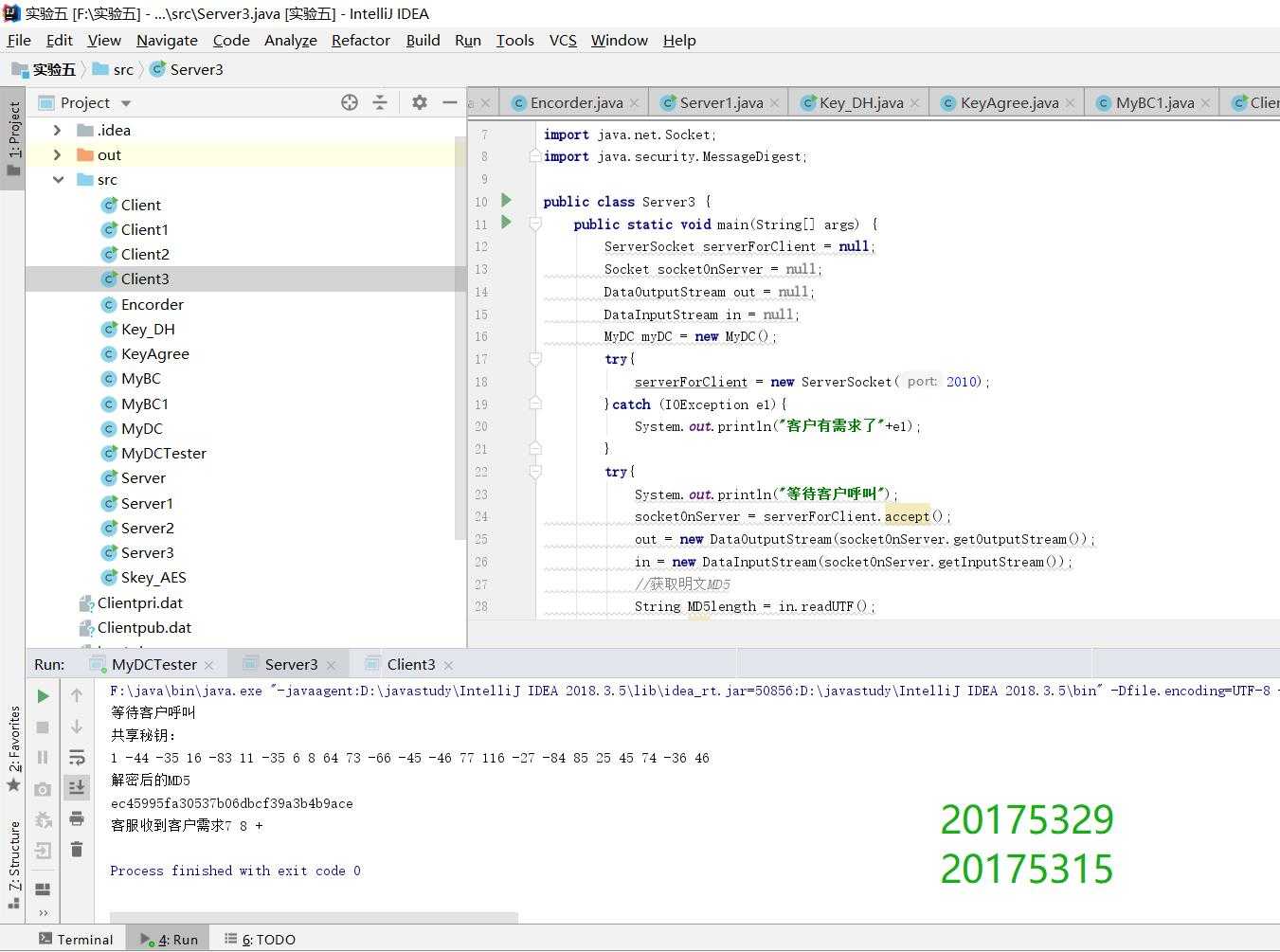Toggle Pause Output in the Run toolbar
Viewport: 1280px width, 952px height.
click(43, 758)
